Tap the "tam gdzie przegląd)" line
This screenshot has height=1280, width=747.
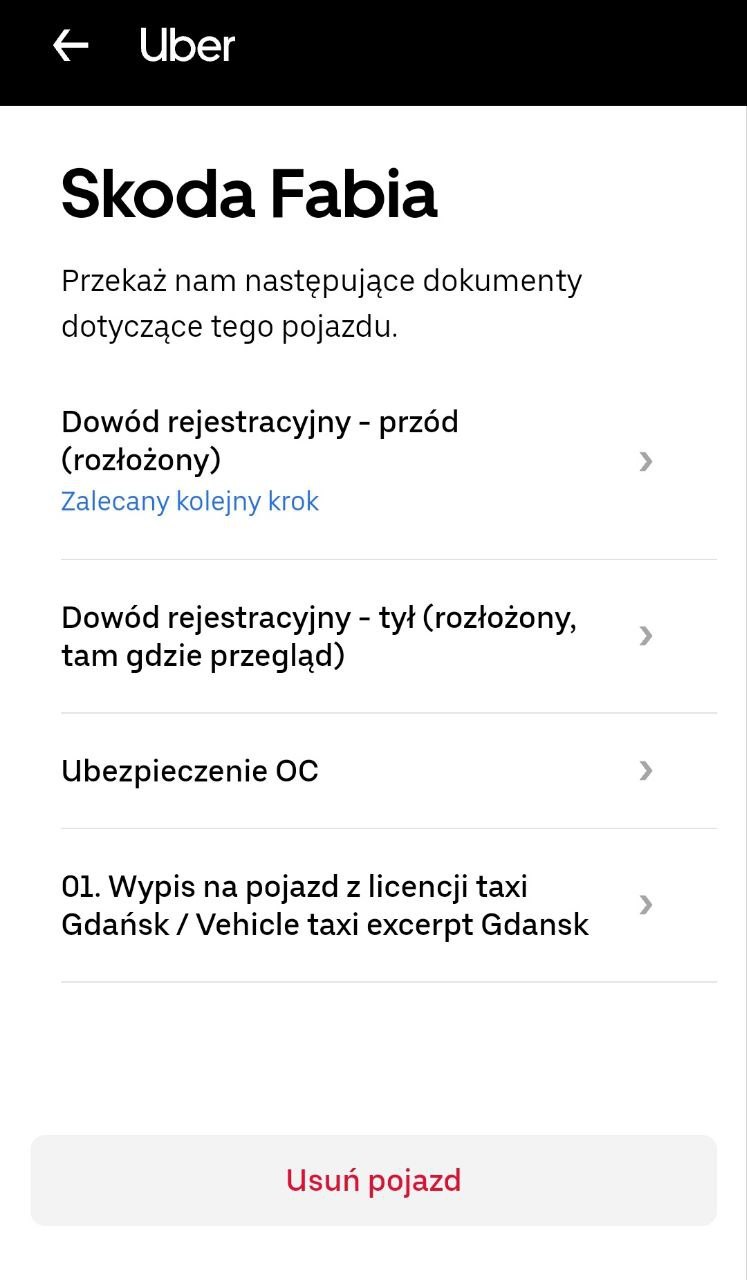click(203, 656)
